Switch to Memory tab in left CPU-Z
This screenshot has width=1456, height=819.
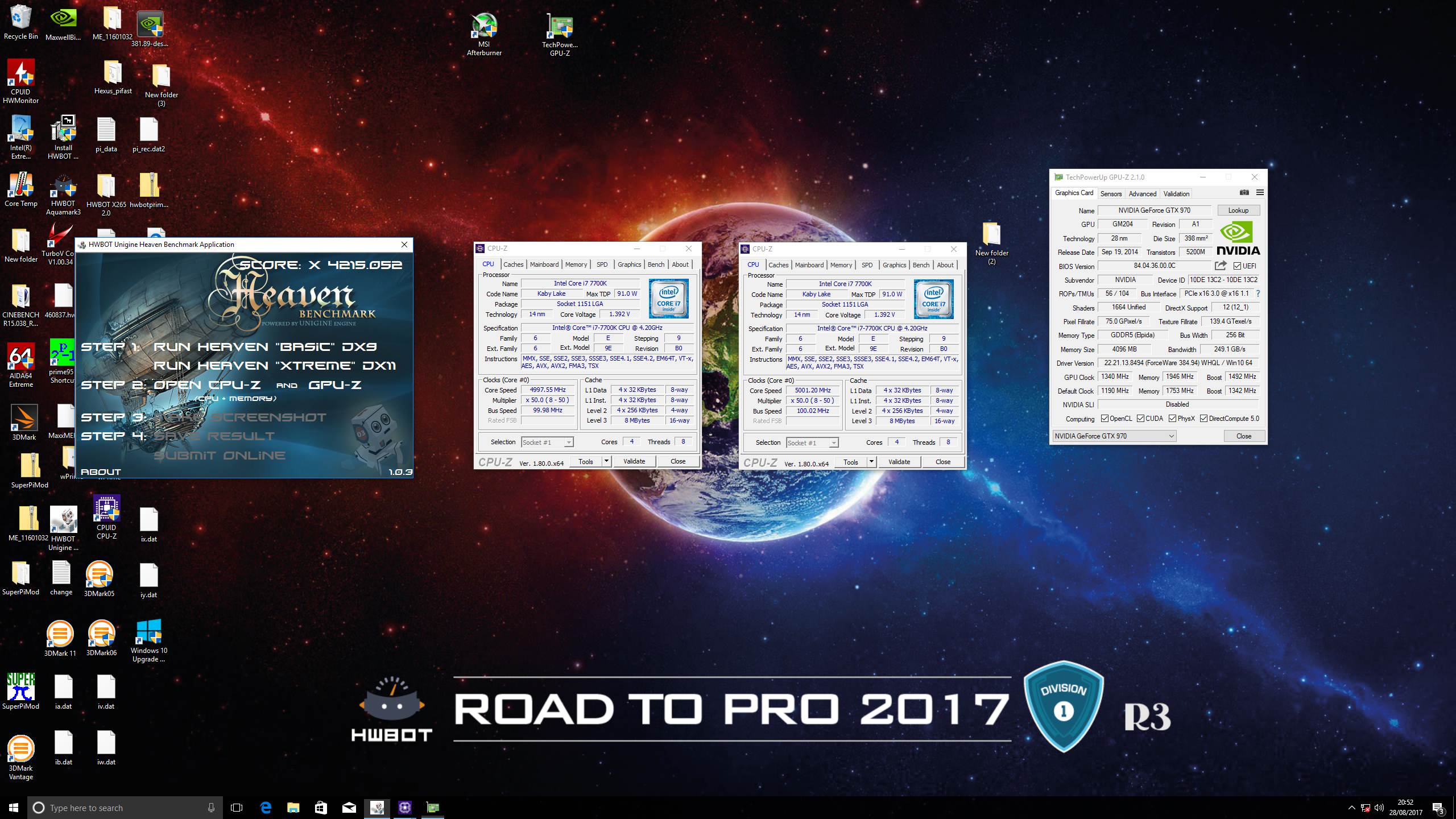[576, 264]
